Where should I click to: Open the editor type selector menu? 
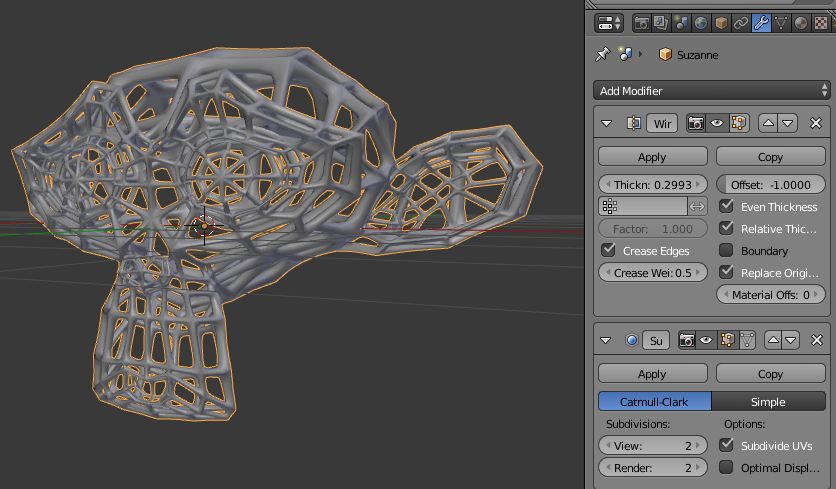609,23
